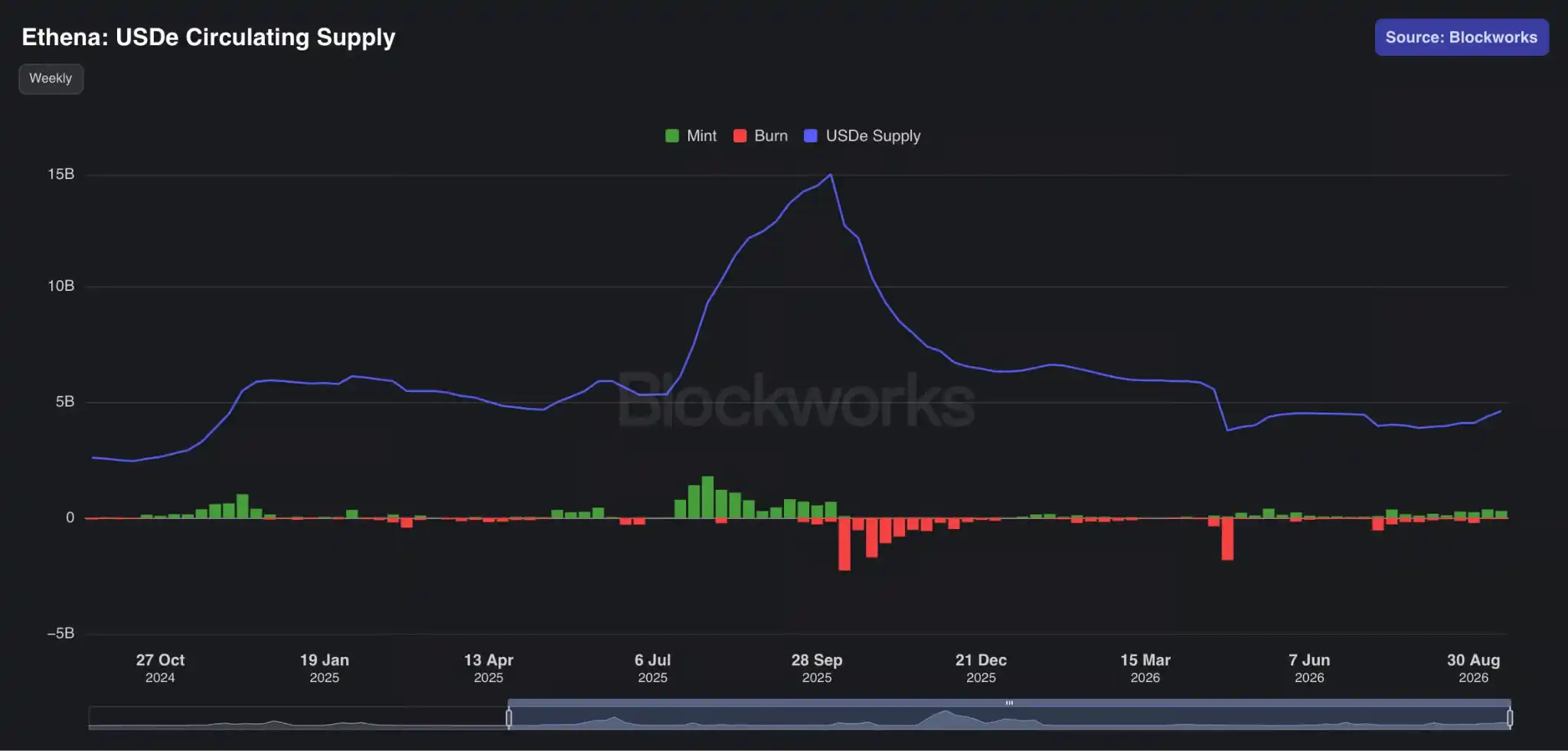Click the unselected left part of range navigator
The width and height of the screenshot is (1568, 751).
(x=299, y=718)
